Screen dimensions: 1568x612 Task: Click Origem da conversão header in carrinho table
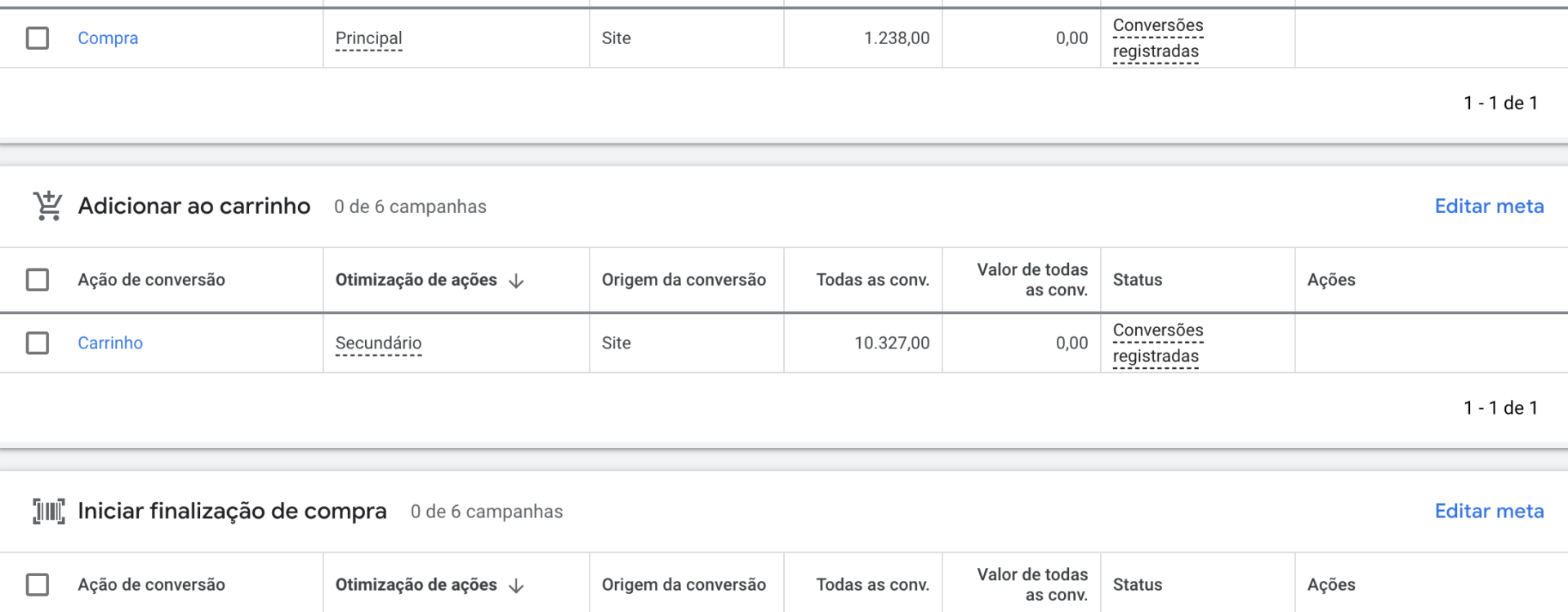click(684, 280)
